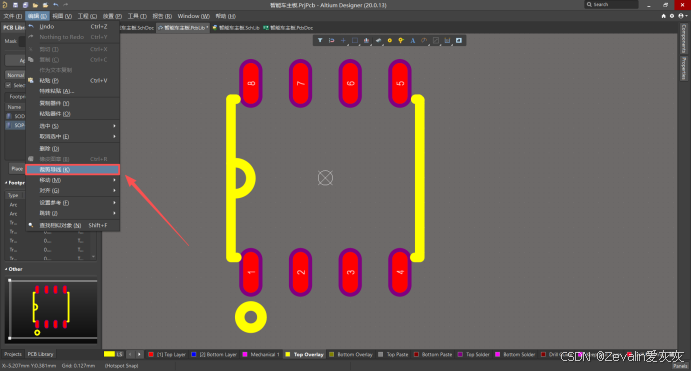Click the align objects chart icon
This screenshot has width=692, height=371.
[366, 40]
